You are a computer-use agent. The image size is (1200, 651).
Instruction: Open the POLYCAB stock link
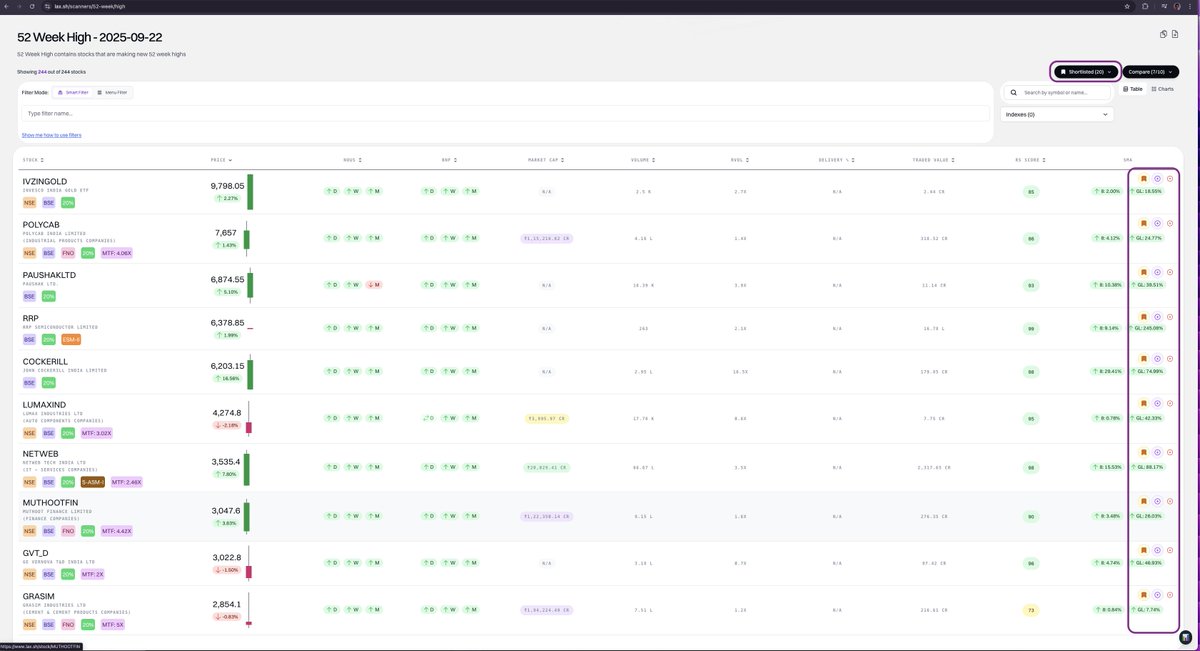pyautogui.click(x=41, y=226)
